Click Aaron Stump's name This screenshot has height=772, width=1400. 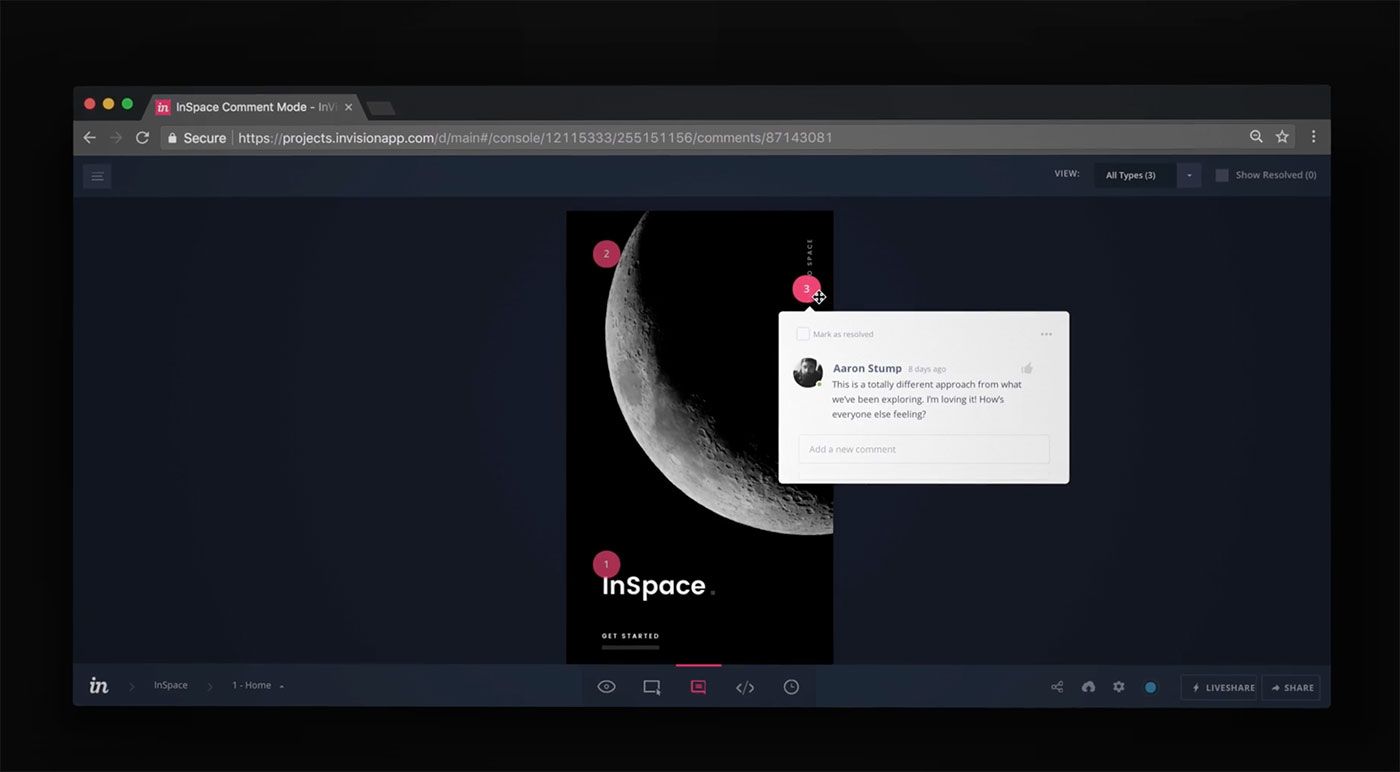pos(867,368)
